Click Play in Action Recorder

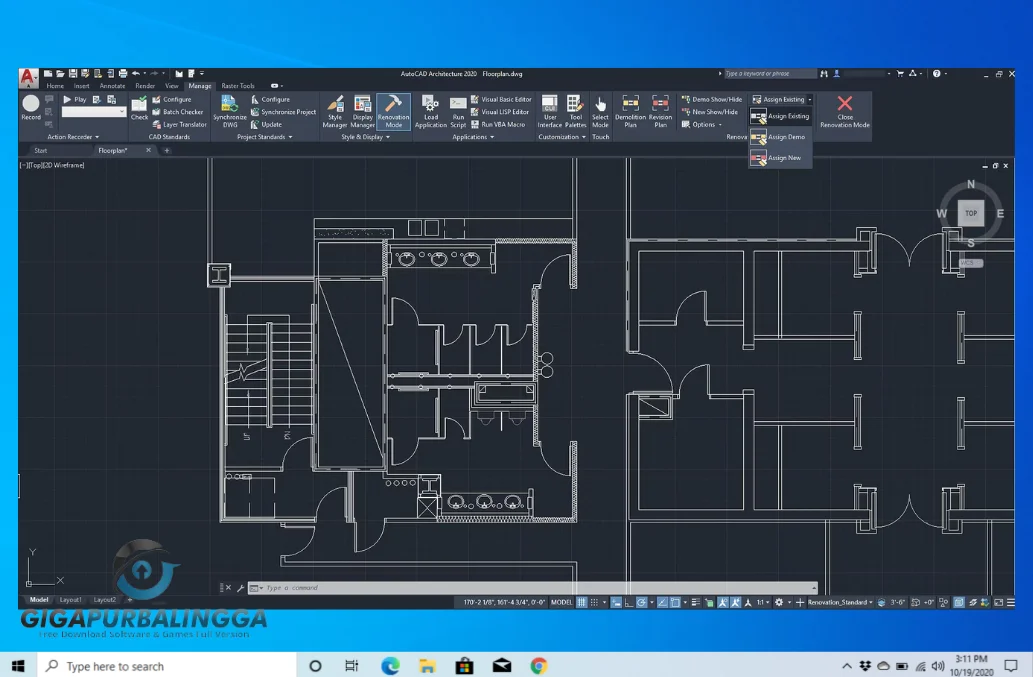coord(74,99)
